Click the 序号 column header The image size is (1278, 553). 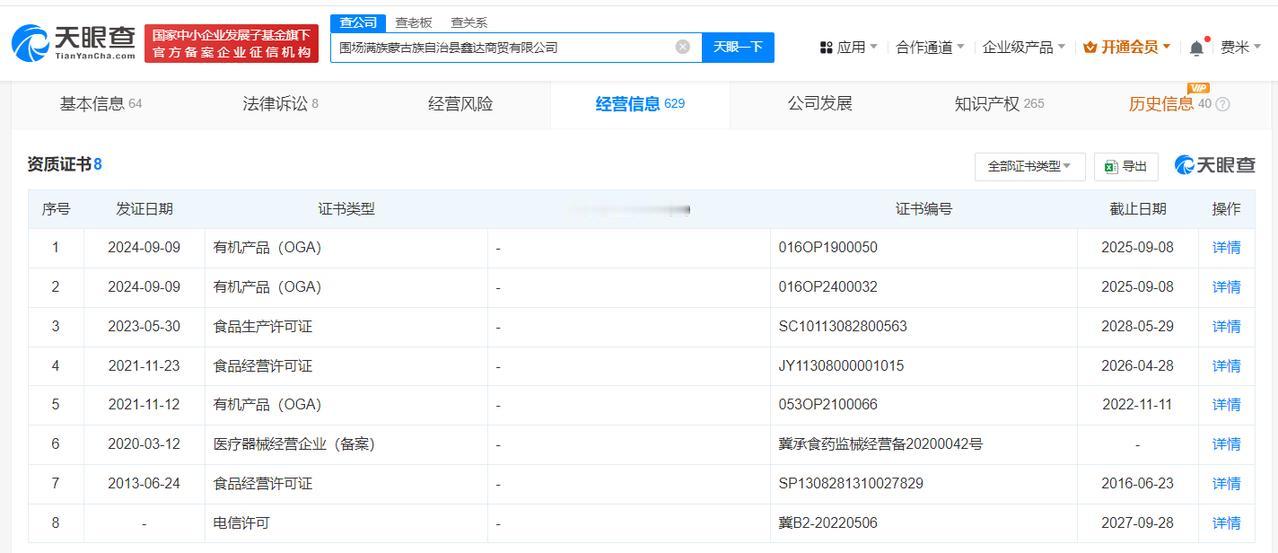tap(56, 209)
